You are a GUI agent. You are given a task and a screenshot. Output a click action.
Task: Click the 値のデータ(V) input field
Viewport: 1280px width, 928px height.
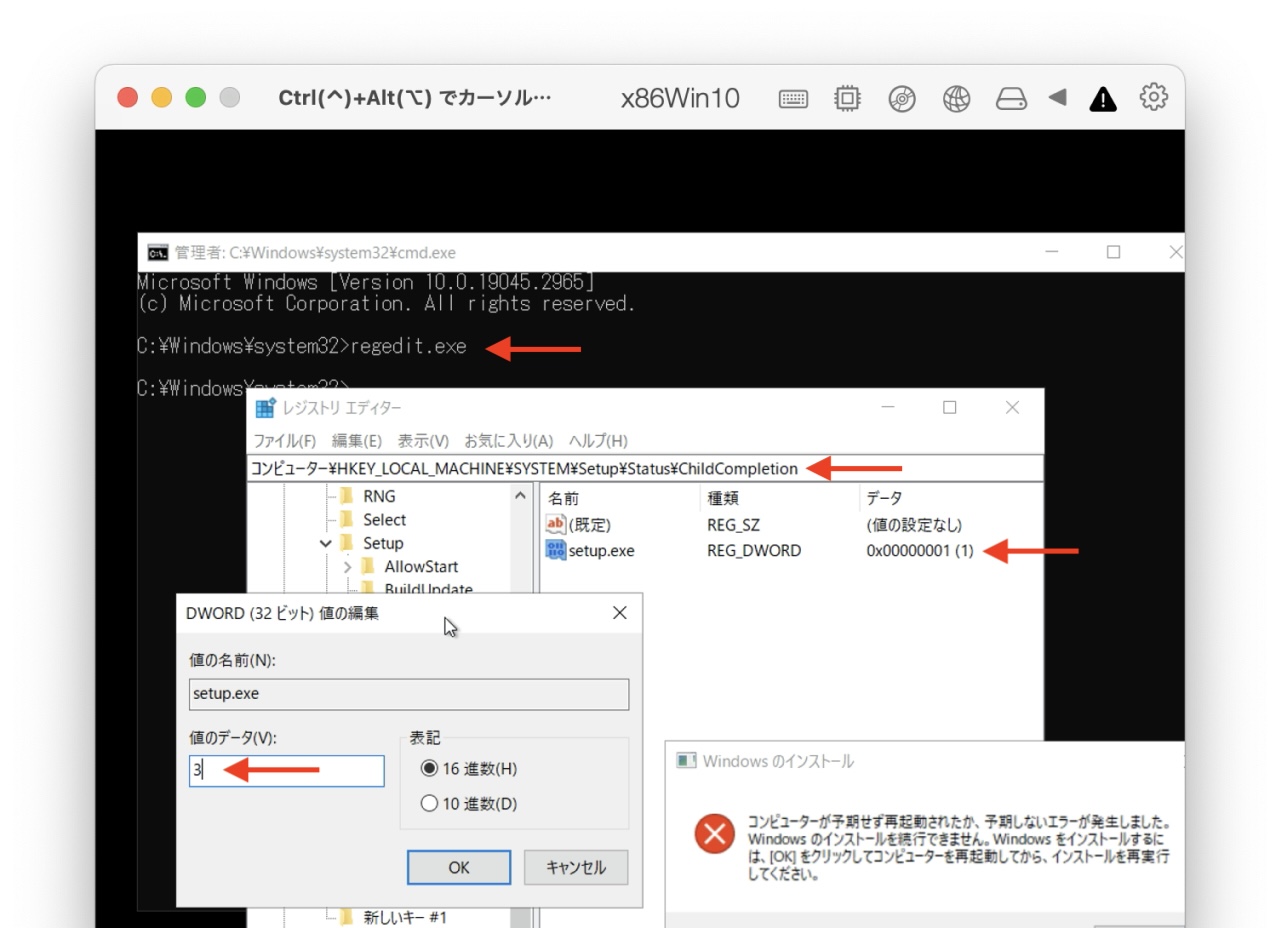tap(286, 770)
